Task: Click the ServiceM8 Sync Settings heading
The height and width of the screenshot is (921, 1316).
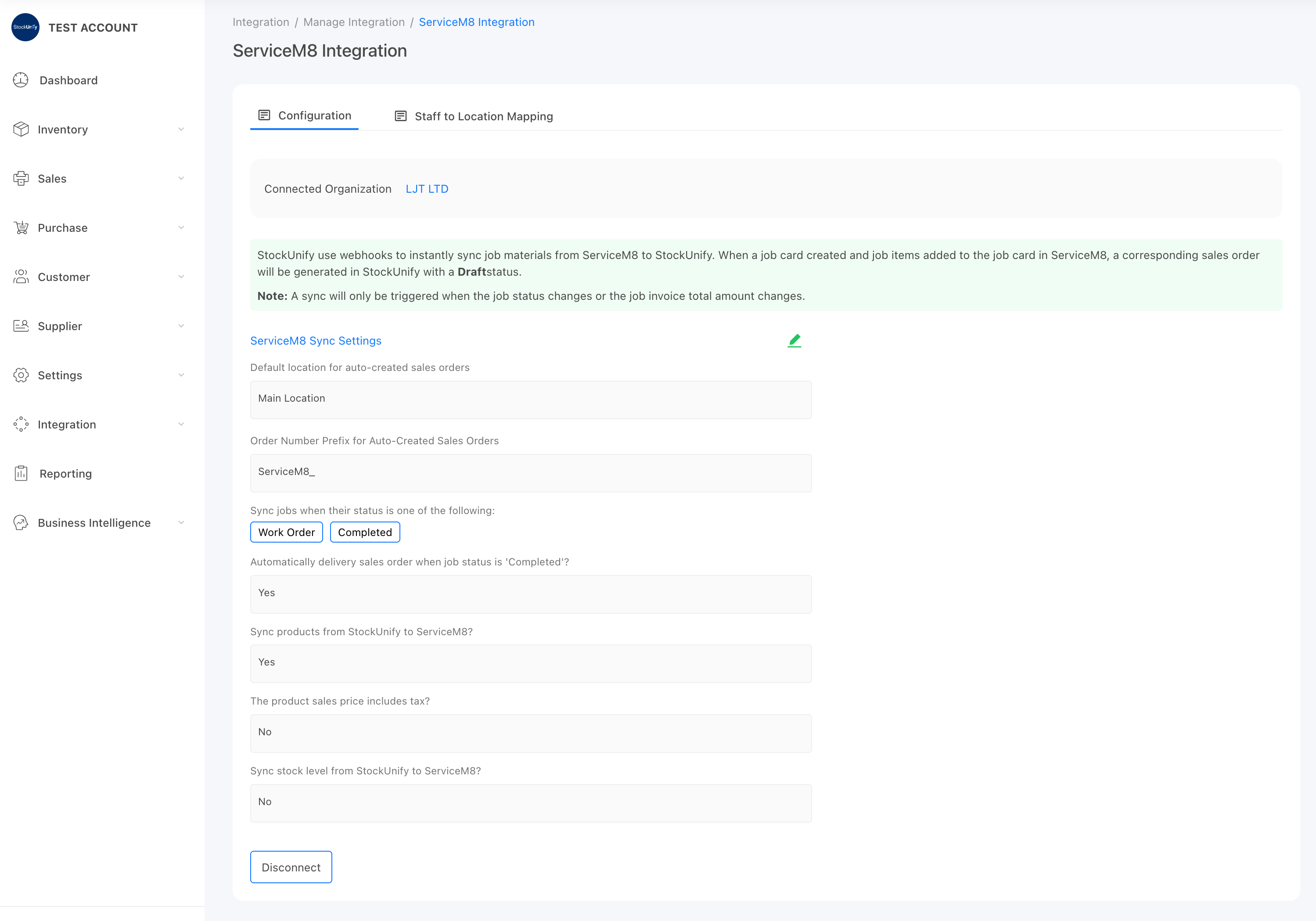Action: (x=316, y=341)
